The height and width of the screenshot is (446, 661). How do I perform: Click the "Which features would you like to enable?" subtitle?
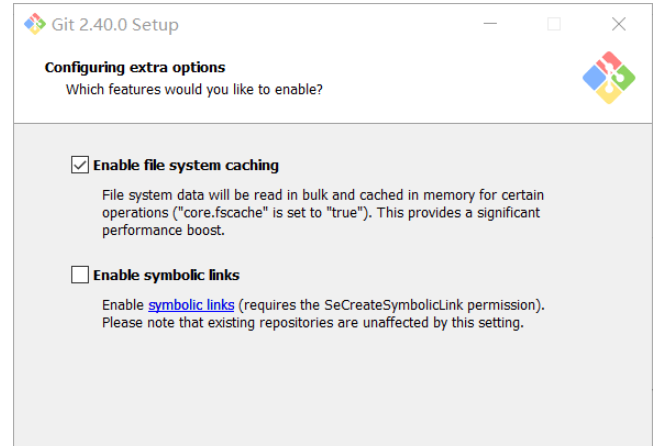click(x=194, y=89)
